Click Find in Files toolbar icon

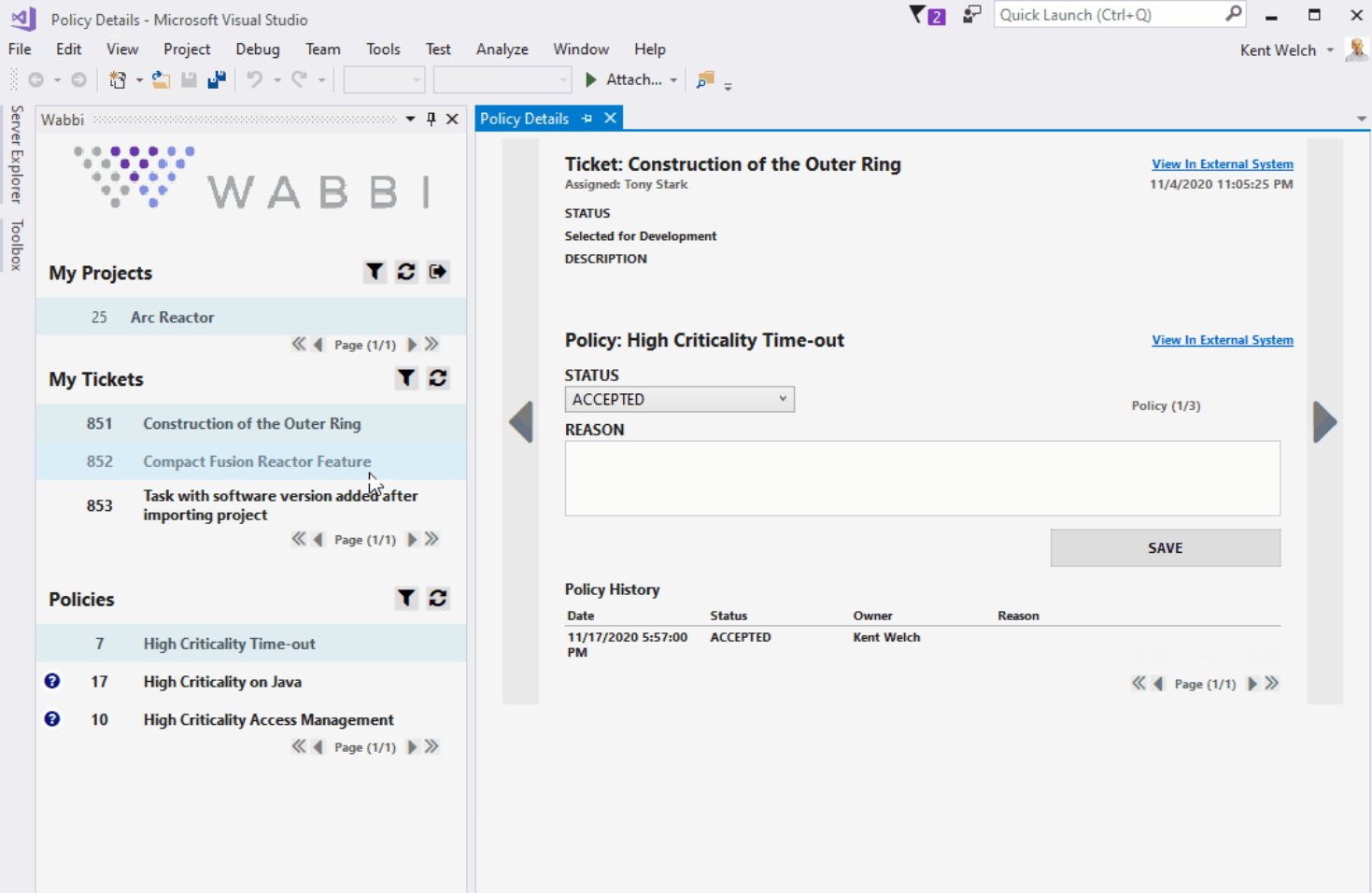(x=705, y=80)
